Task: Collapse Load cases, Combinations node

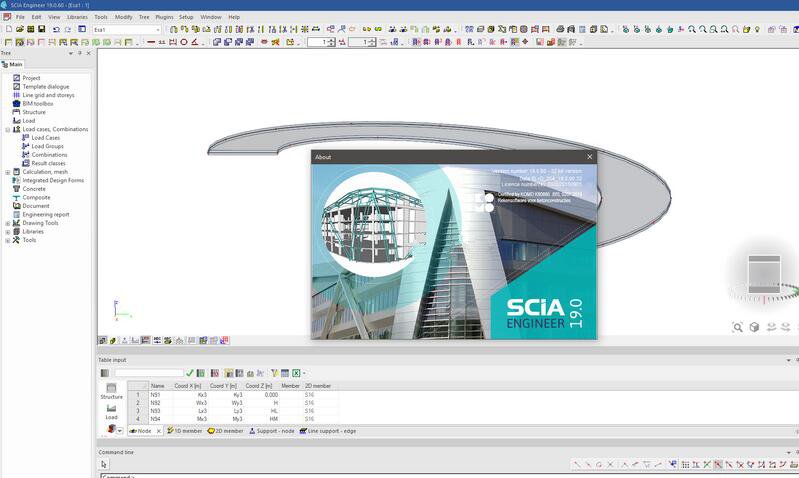Action: point(8,129)
